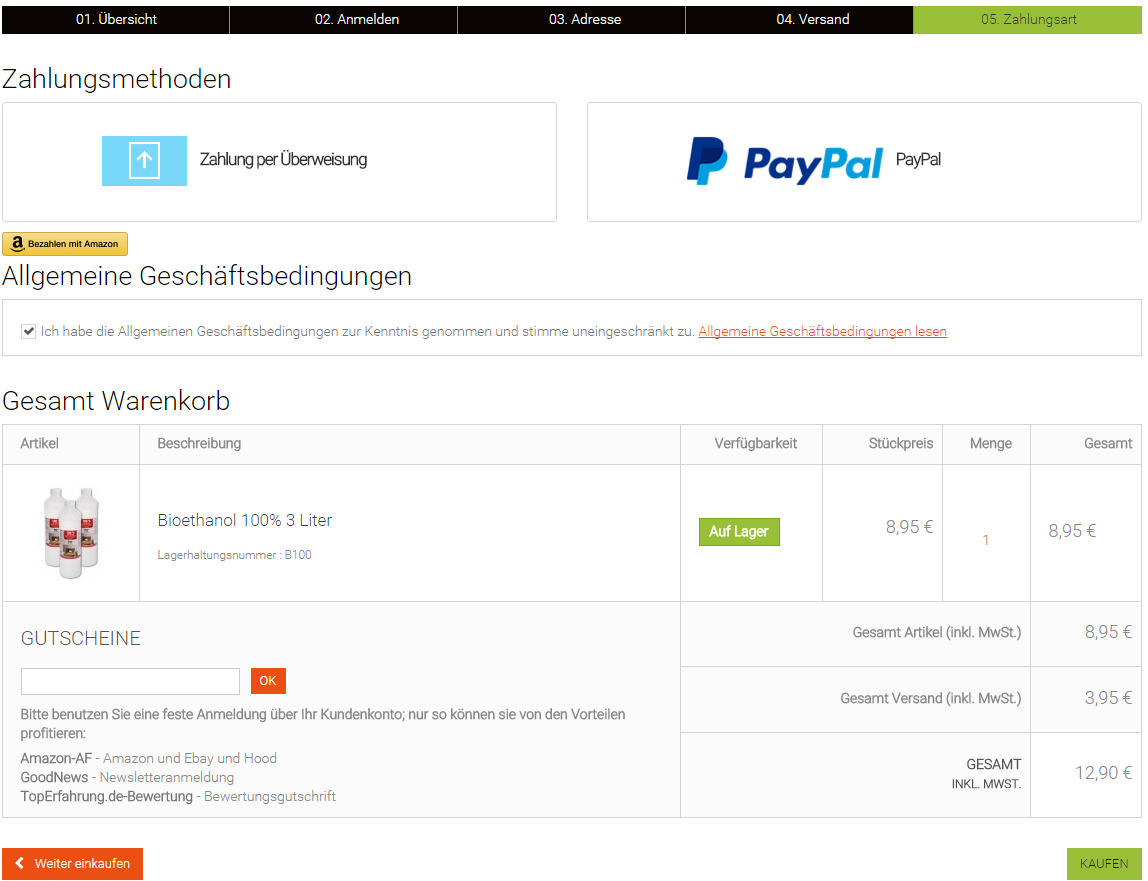Open Allgemeine Geschäftsbedingungen lesen link

click(x=822, y=332)
